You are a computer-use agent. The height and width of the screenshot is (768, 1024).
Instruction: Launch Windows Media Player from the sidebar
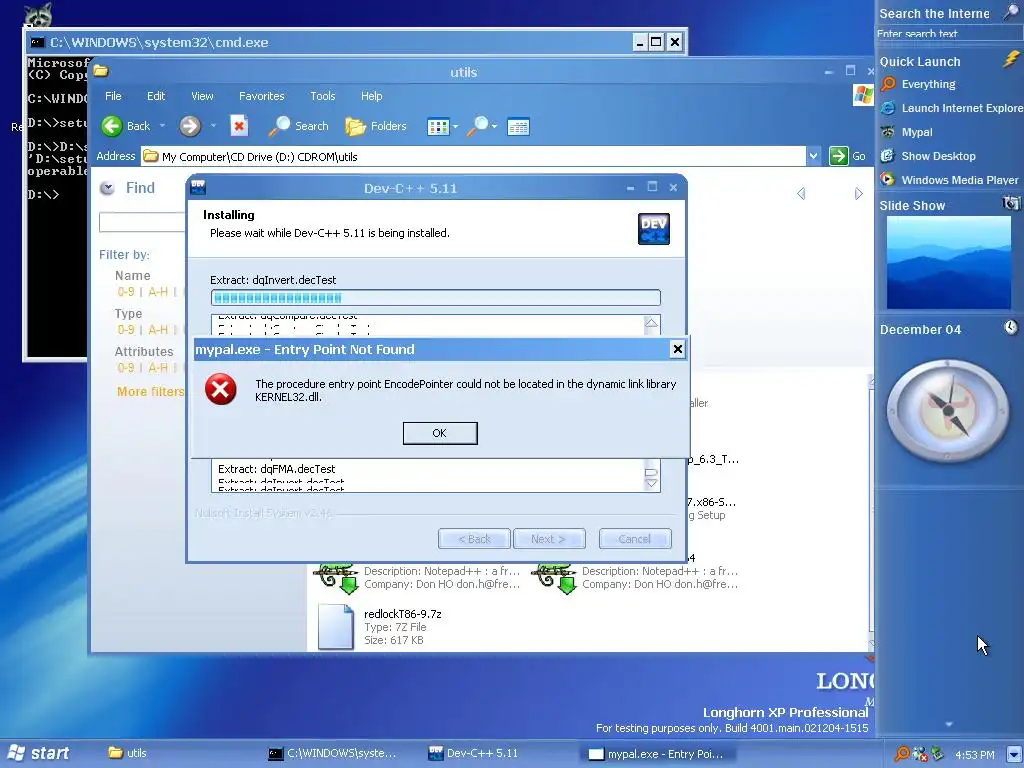coord(950,180)
